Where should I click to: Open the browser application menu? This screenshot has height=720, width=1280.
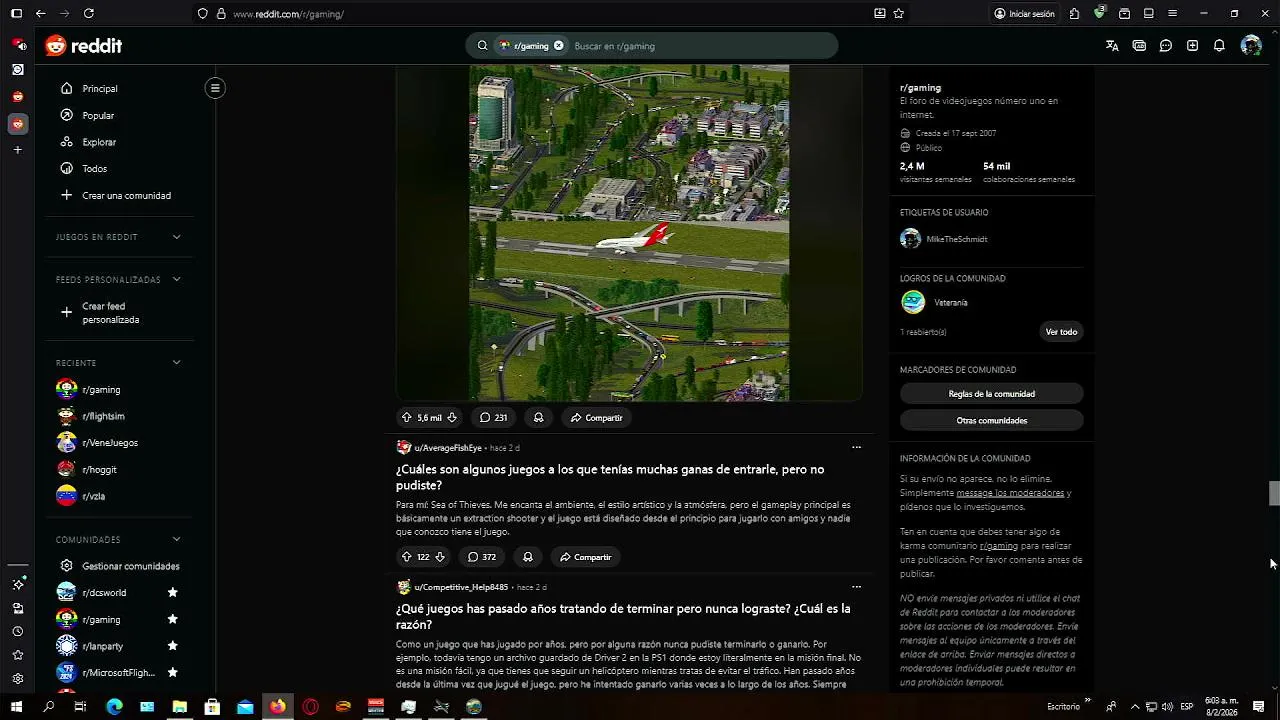(x=1172, y=14)
